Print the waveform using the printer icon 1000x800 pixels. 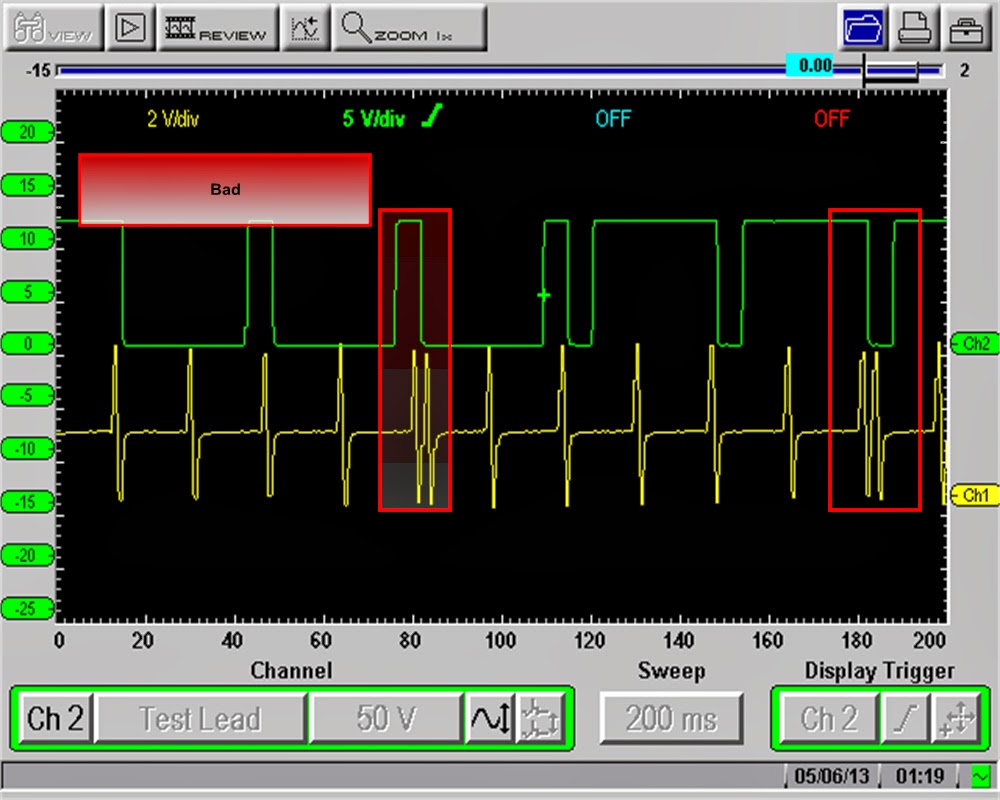[x=915, y=27]
